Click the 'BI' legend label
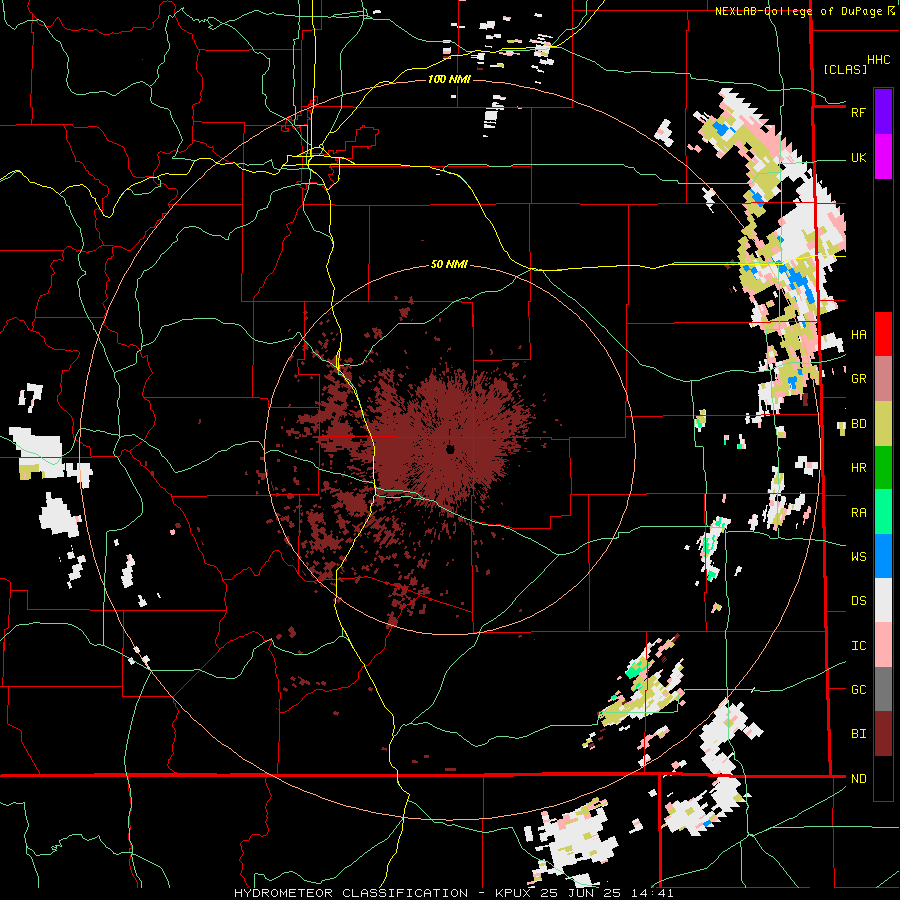The width and height of the screenshot is (900, 900). [858, 734]
